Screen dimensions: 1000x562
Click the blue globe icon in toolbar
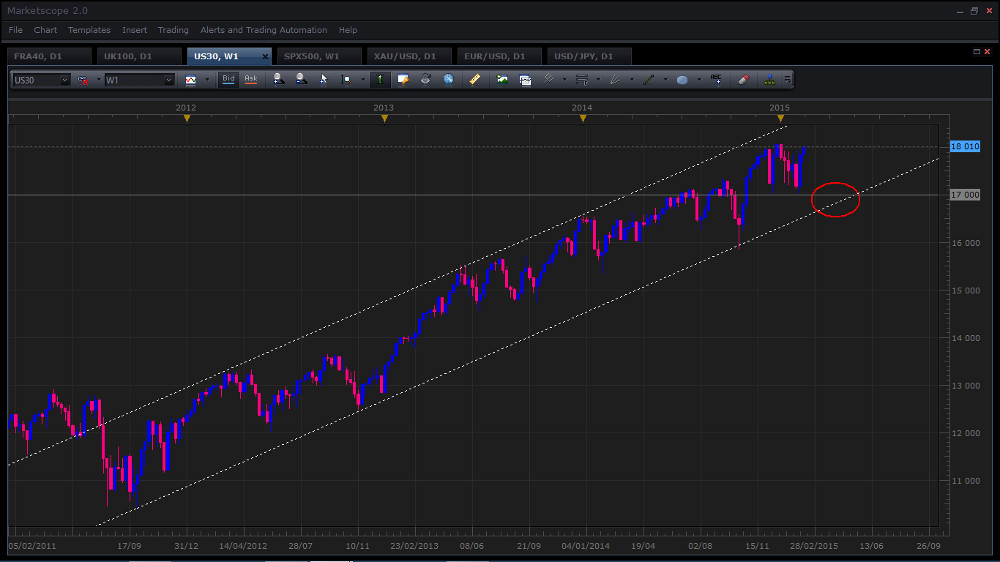pos(448,80)
